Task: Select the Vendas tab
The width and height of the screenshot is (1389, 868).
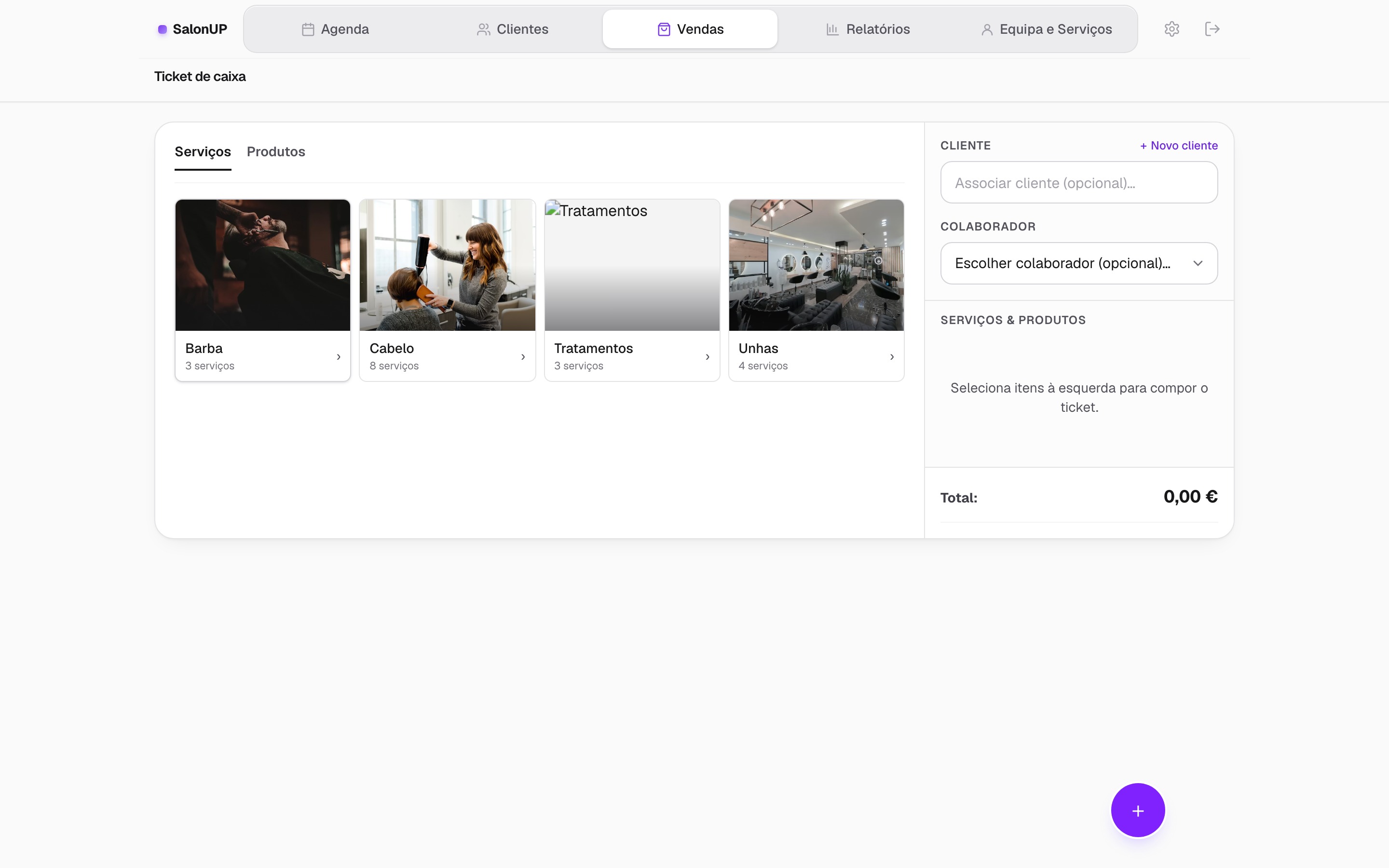Action: pos(690,29)
